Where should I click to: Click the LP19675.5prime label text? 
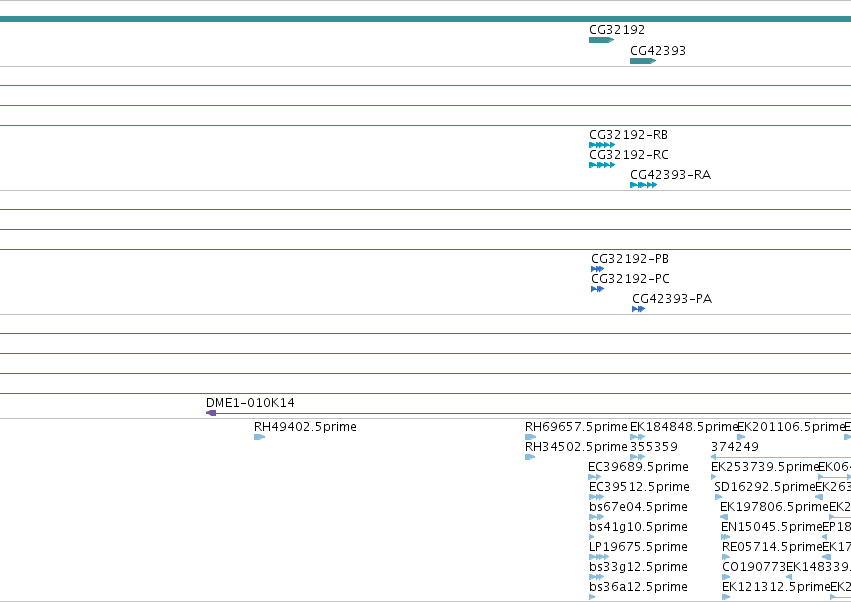(639, 547)
